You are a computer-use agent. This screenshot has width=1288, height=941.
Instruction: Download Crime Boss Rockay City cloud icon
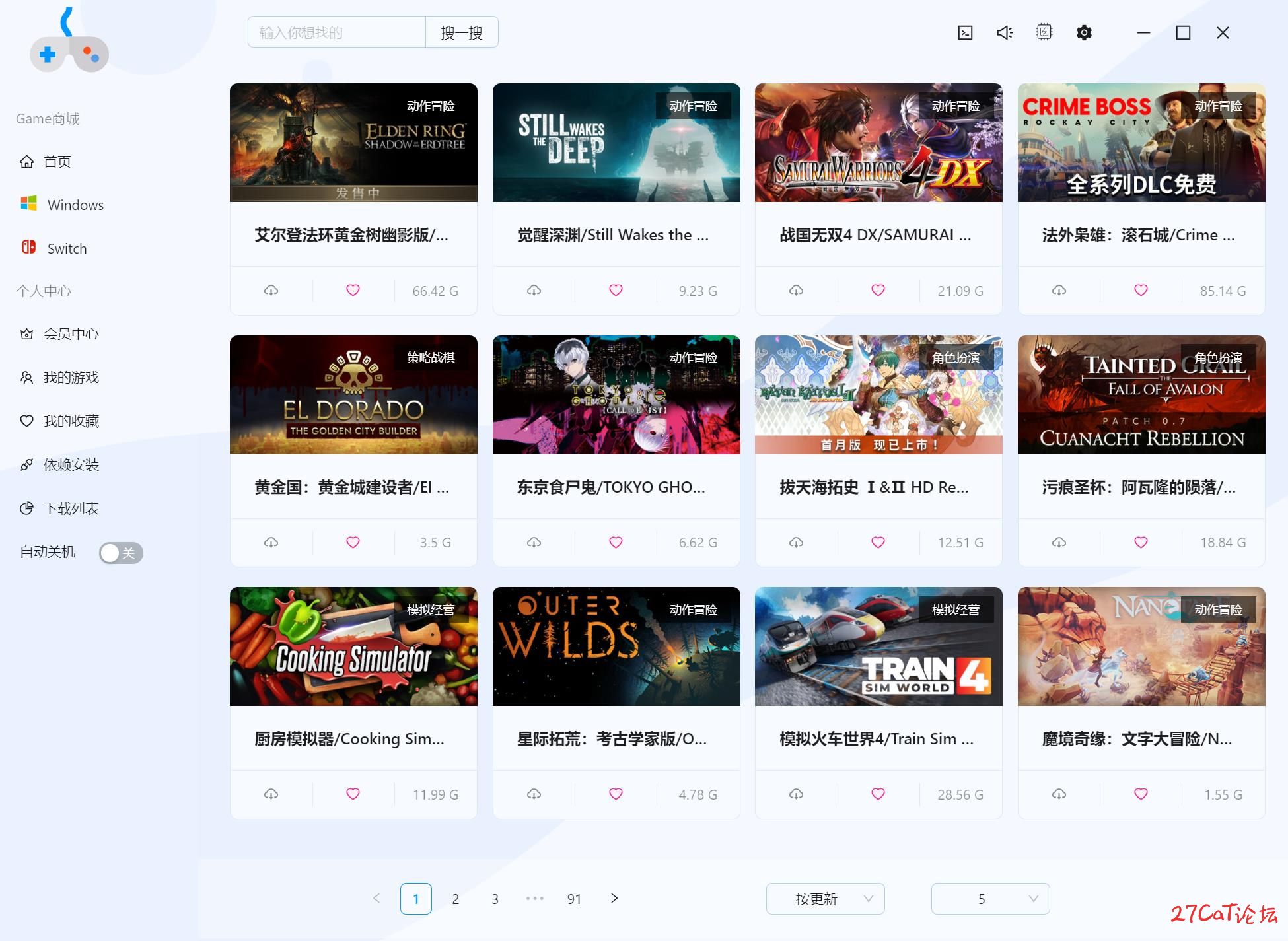tap(1059, 291)
